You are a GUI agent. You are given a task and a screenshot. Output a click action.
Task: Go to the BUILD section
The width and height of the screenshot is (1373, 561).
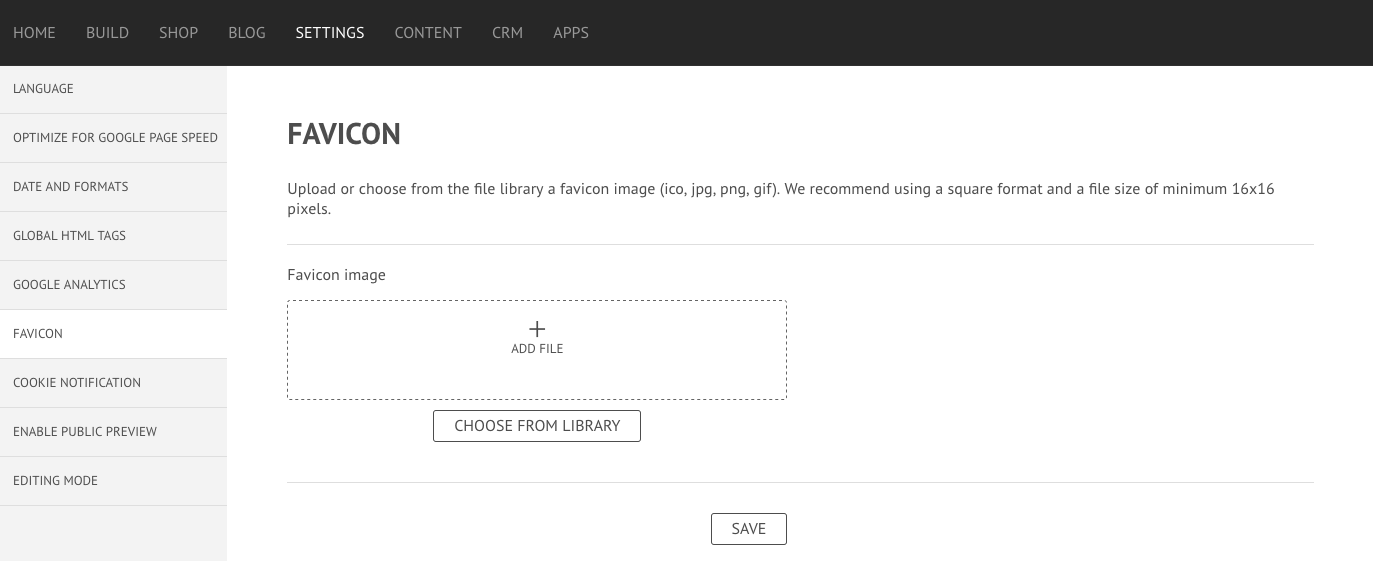(x=107, y=32)
